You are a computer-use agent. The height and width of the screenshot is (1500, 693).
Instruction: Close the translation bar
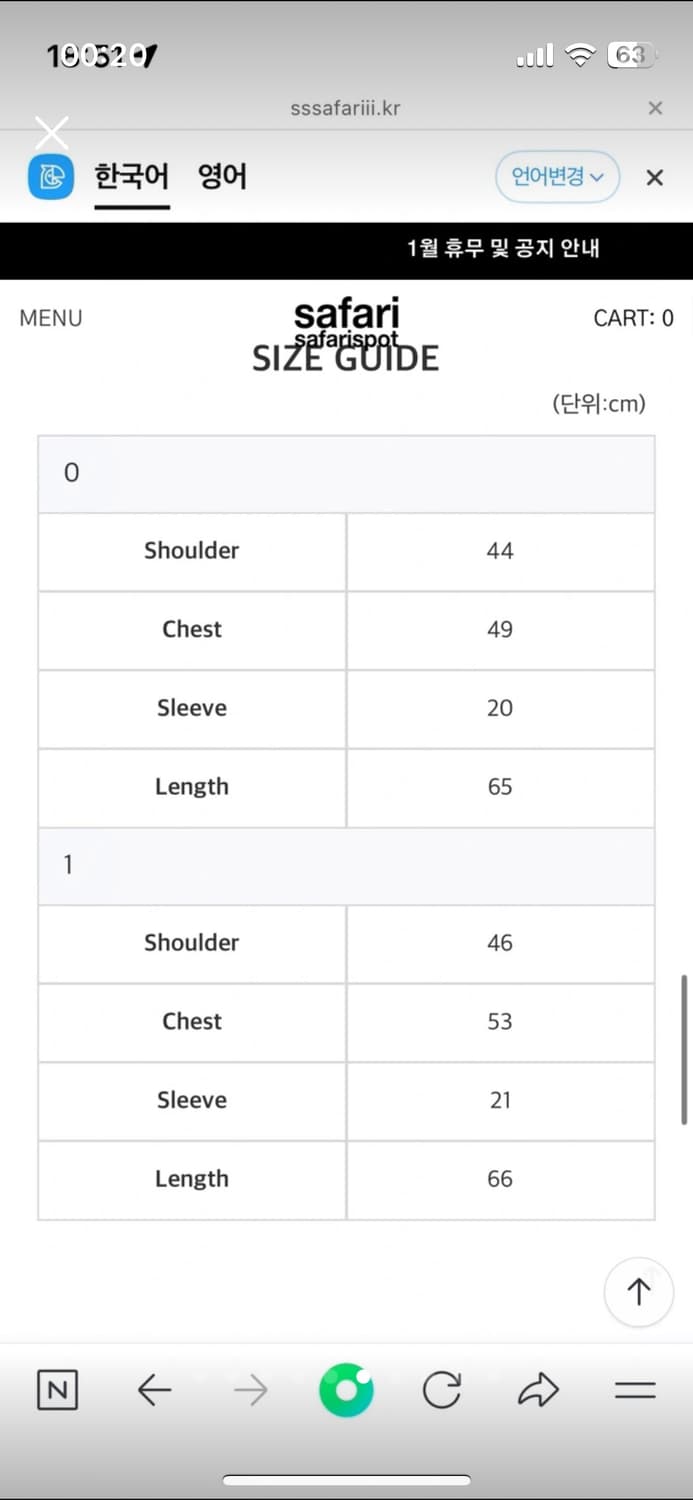click(655, 178)
